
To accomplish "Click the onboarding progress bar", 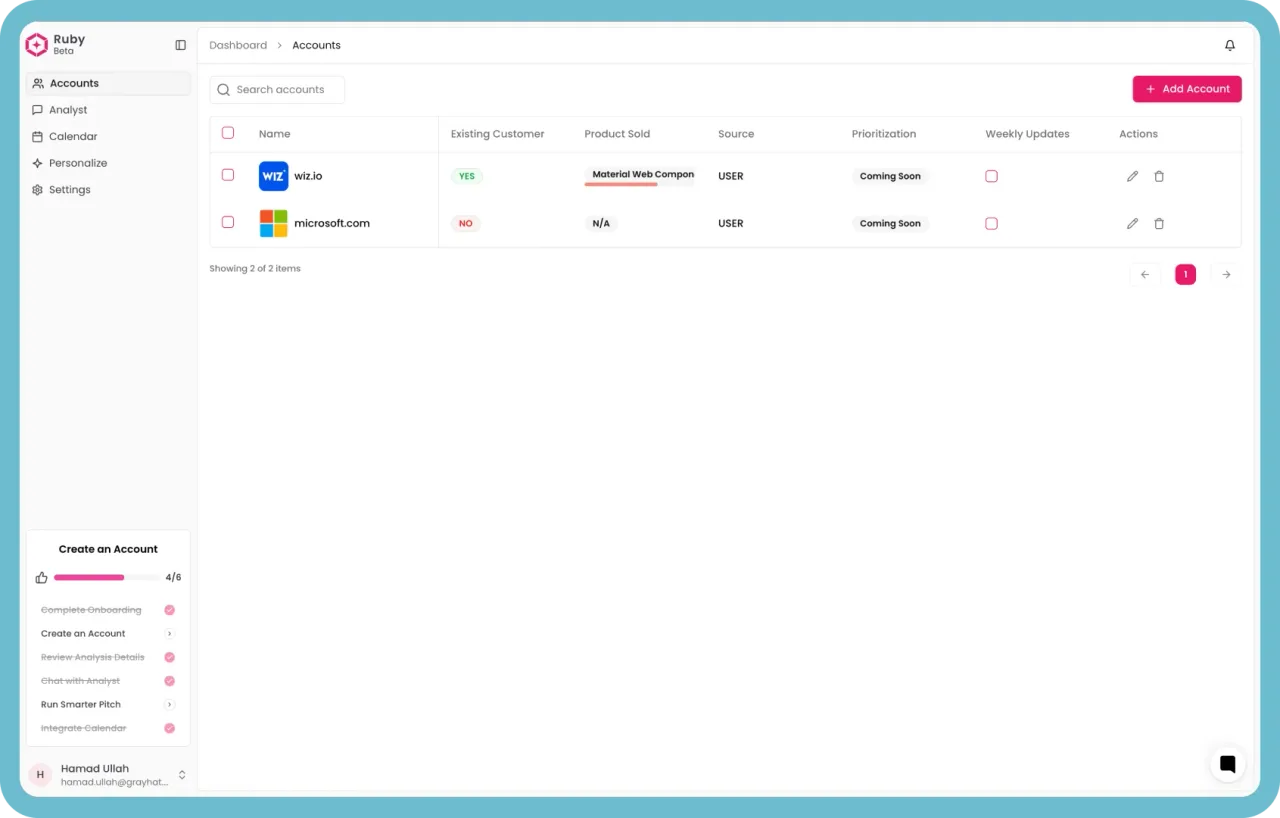I will pos(106,577).
